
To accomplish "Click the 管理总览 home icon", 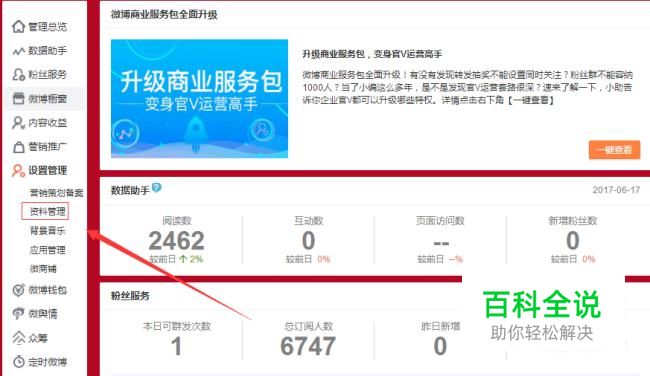I will tap(18, 27).
